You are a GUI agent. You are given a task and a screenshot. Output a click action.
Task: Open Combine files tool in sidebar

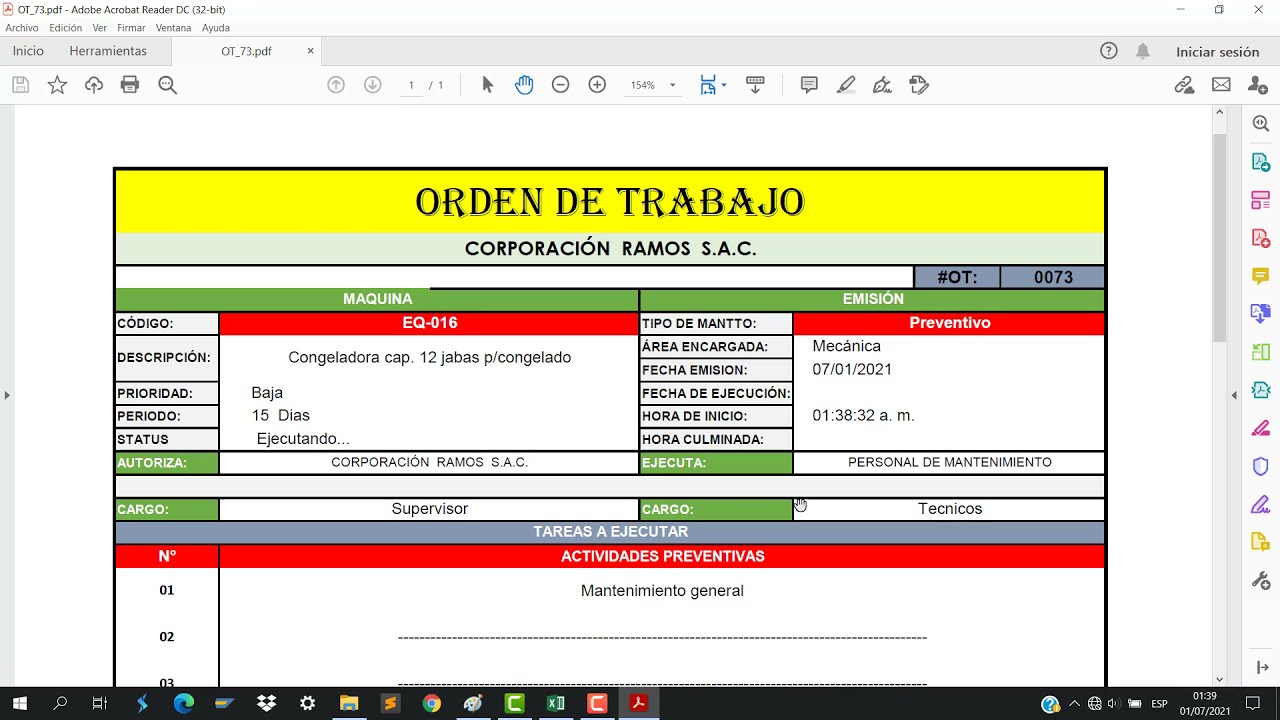tap(1260, 314)
